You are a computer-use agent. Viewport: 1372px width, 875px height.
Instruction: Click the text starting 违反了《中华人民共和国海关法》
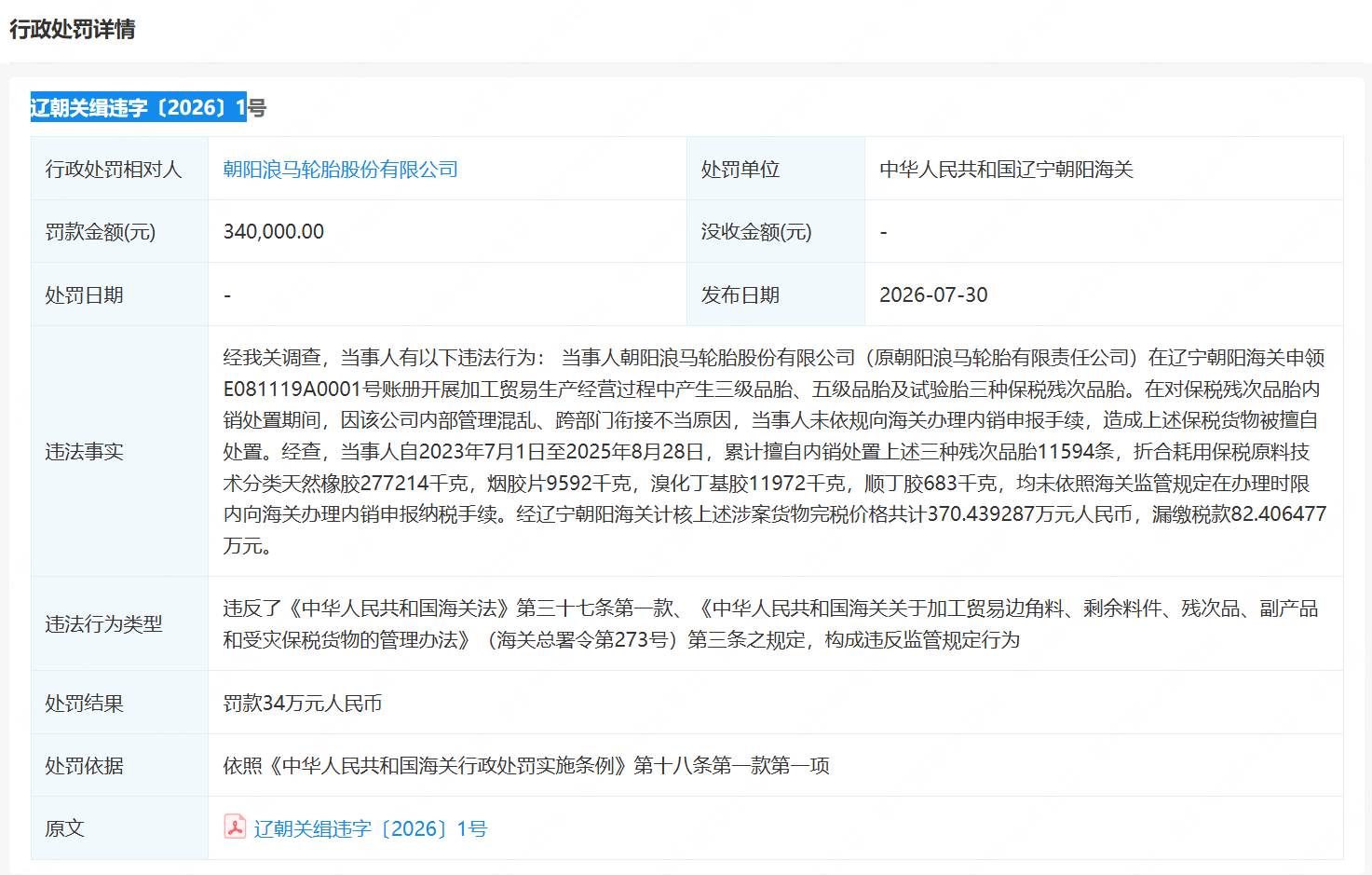(x=771, y=624)
